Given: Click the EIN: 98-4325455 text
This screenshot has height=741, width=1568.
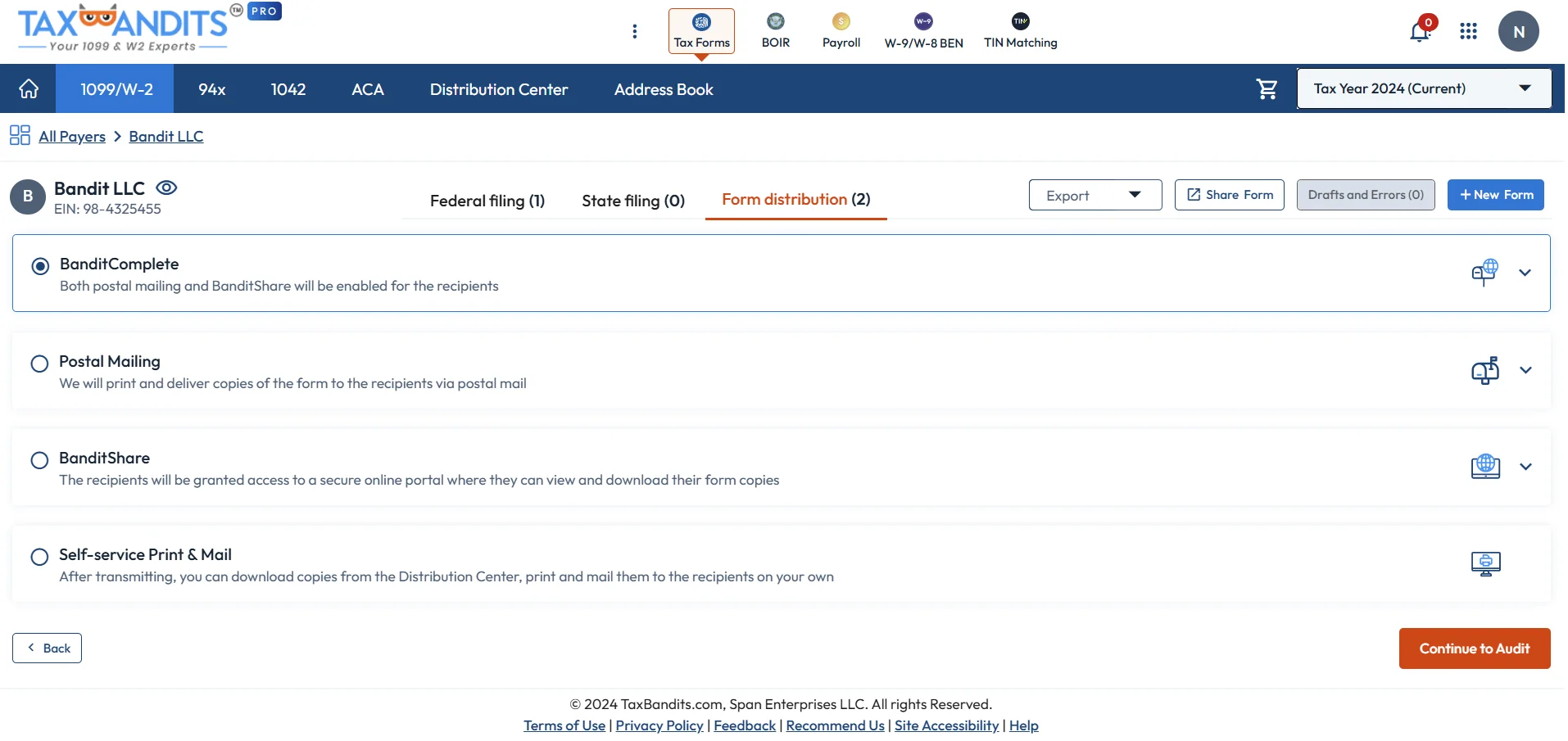Looking at the screenshot, I should tap(107, 209).
